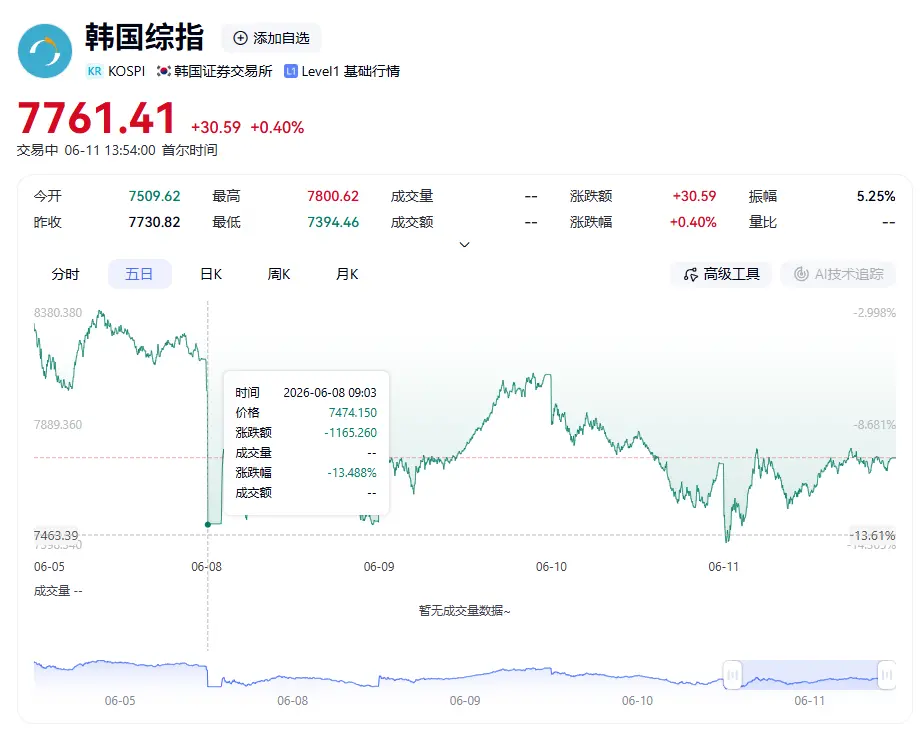
Task: Click the 暂无成交量数据 message
Action: [464, 611]
